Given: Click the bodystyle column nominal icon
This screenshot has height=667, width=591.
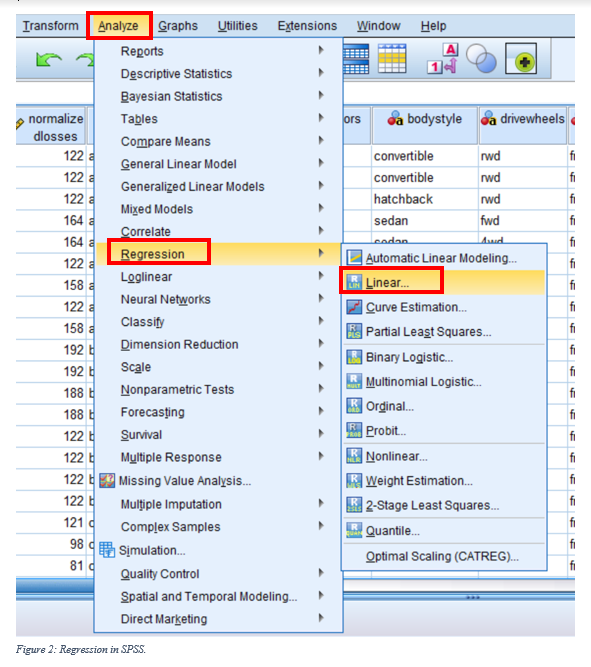Looking at the screenshot, I should (x=395, y=119).
